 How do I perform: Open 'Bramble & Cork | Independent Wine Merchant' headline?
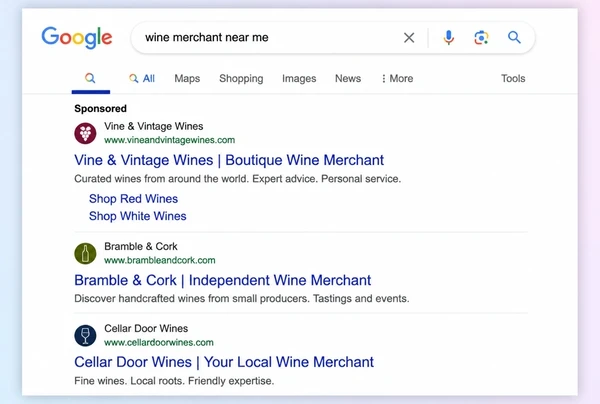point(223,280)
